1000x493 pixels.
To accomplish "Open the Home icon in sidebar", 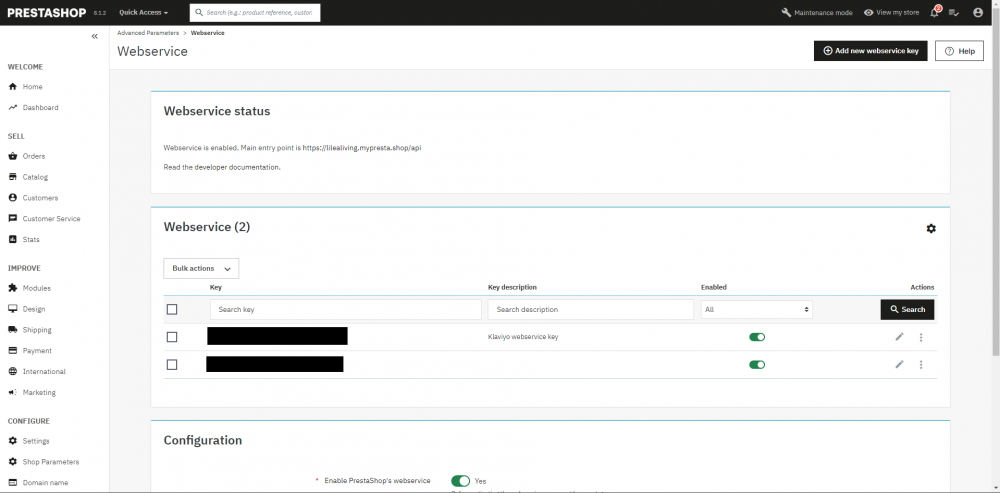I will click(12, 87).
